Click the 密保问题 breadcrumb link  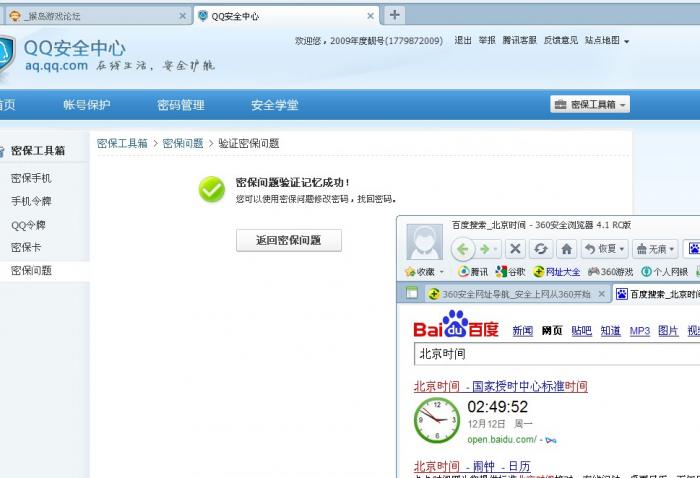(183, 143)
